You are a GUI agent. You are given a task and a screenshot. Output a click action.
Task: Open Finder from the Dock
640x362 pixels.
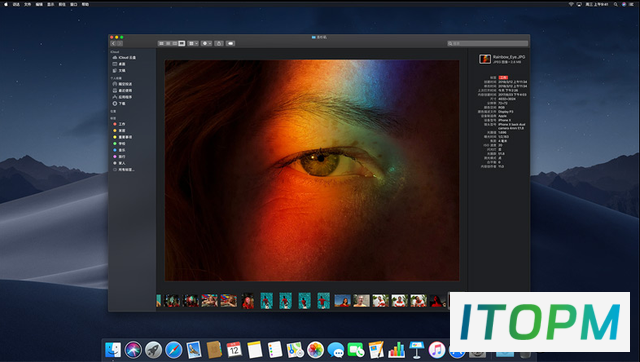113,350
